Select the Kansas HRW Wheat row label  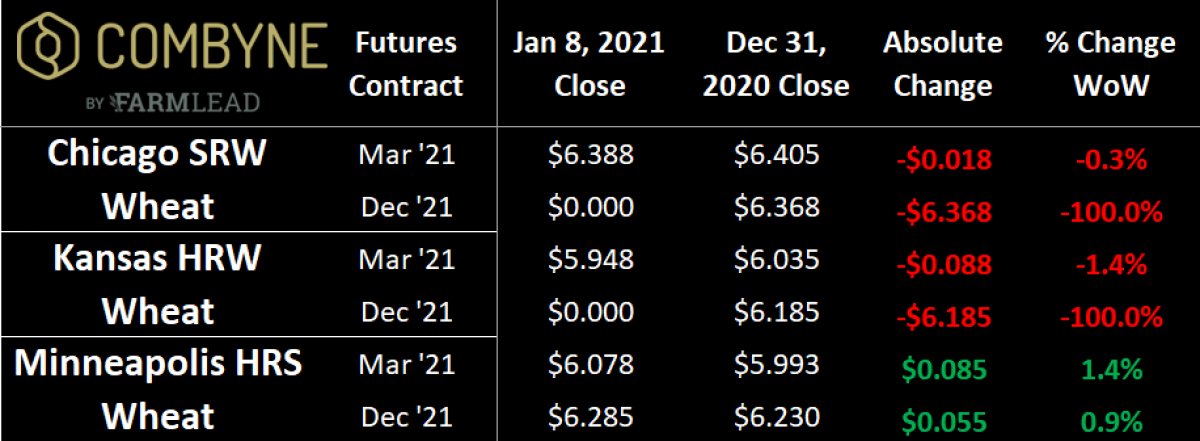click(x=160, y=284)
